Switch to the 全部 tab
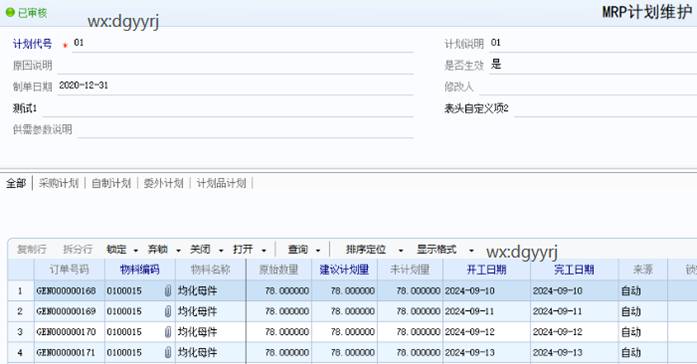Image resolution: width=697 pixels, height=364 pixels. tap(16, 183)
